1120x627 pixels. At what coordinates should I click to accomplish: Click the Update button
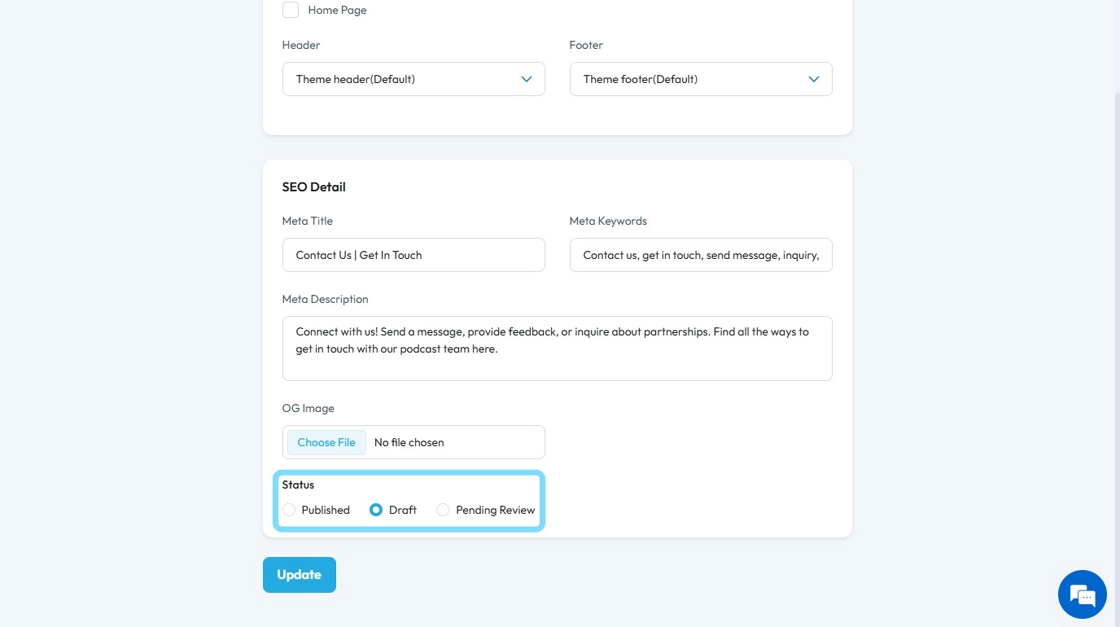[299, 575]
